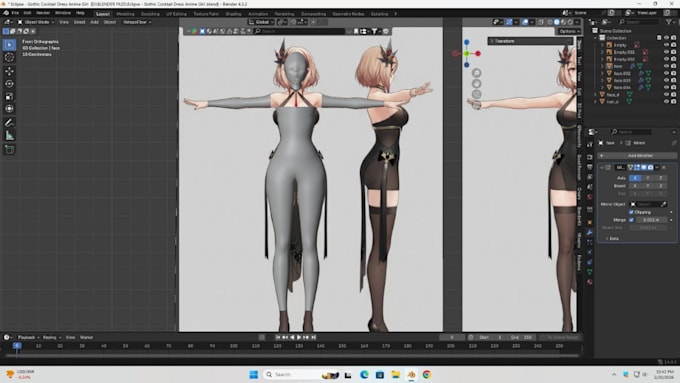Hide the Empty object with eye icon
This screenshot has height=383, width=680.
pos(667,45)
